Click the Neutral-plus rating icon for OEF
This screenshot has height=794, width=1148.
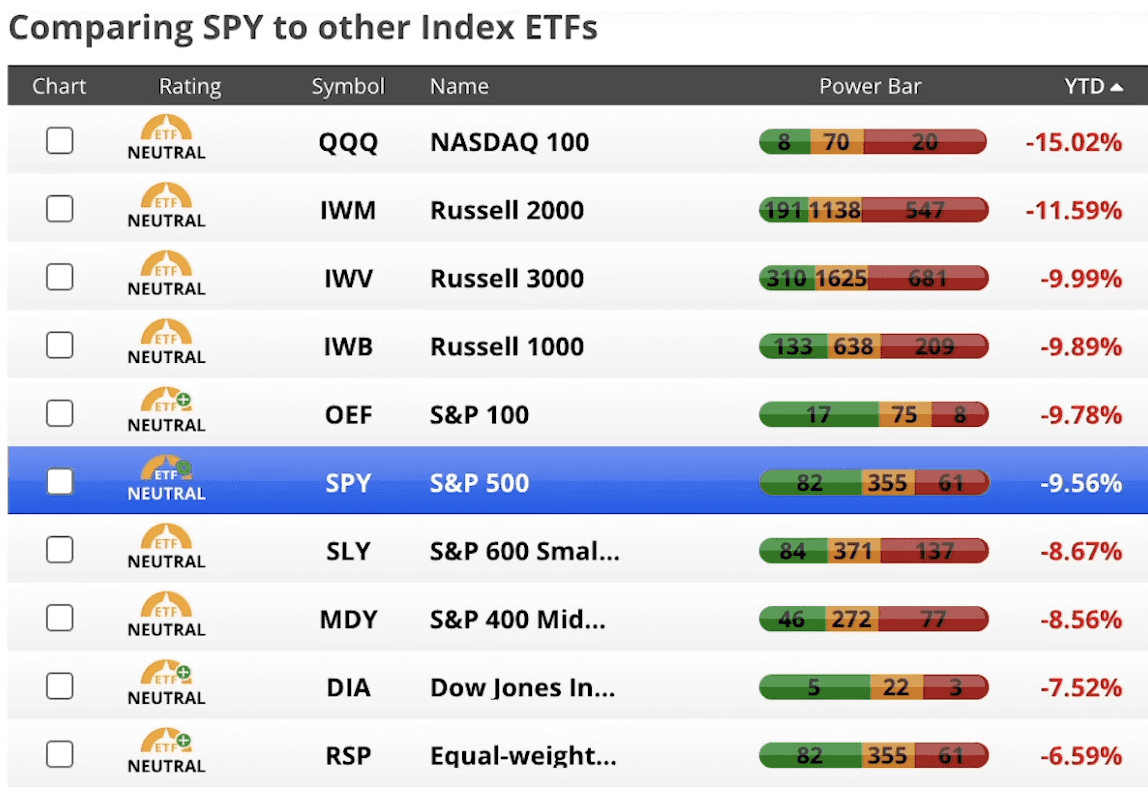point(166,409)
